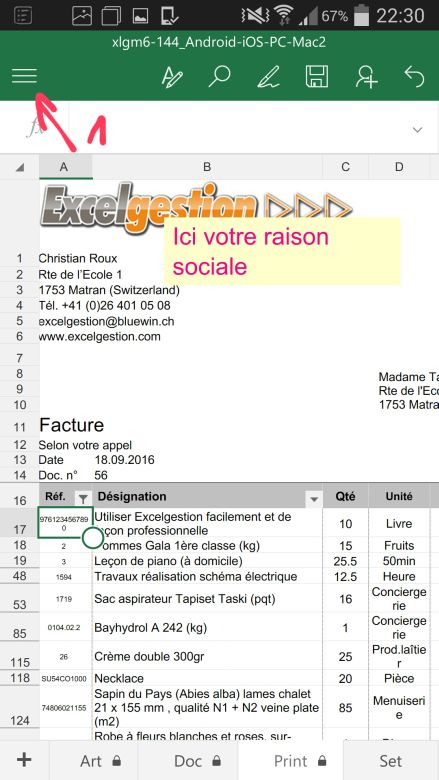
Task: Open the Réf. column filter button
Action: click(x=83, y=497)
